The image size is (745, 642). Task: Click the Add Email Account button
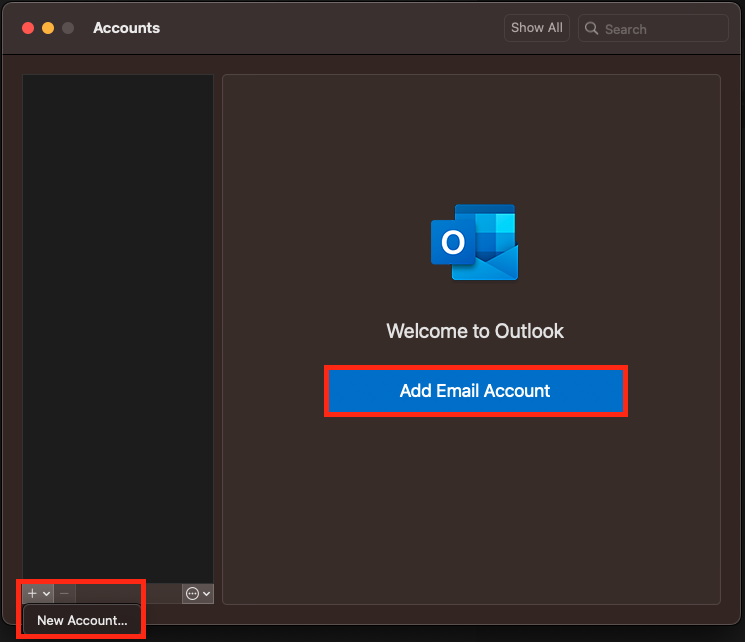coord(476,391)
